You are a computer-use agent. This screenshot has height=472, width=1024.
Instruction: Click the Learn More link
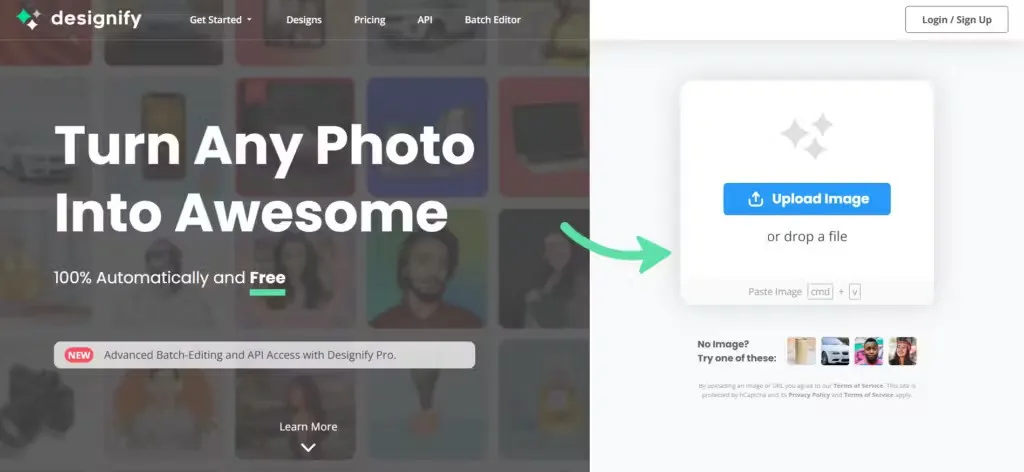(308, 426)
